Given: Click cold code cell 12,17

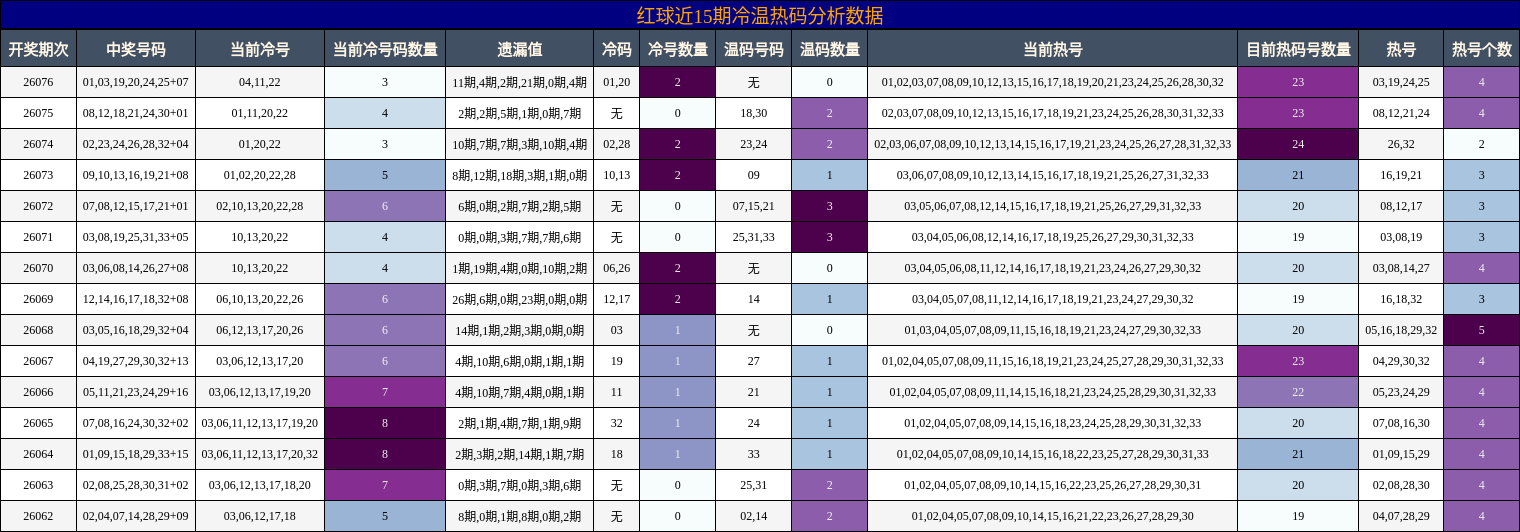Looking at the screenshot, I should (x=617, y=299).
